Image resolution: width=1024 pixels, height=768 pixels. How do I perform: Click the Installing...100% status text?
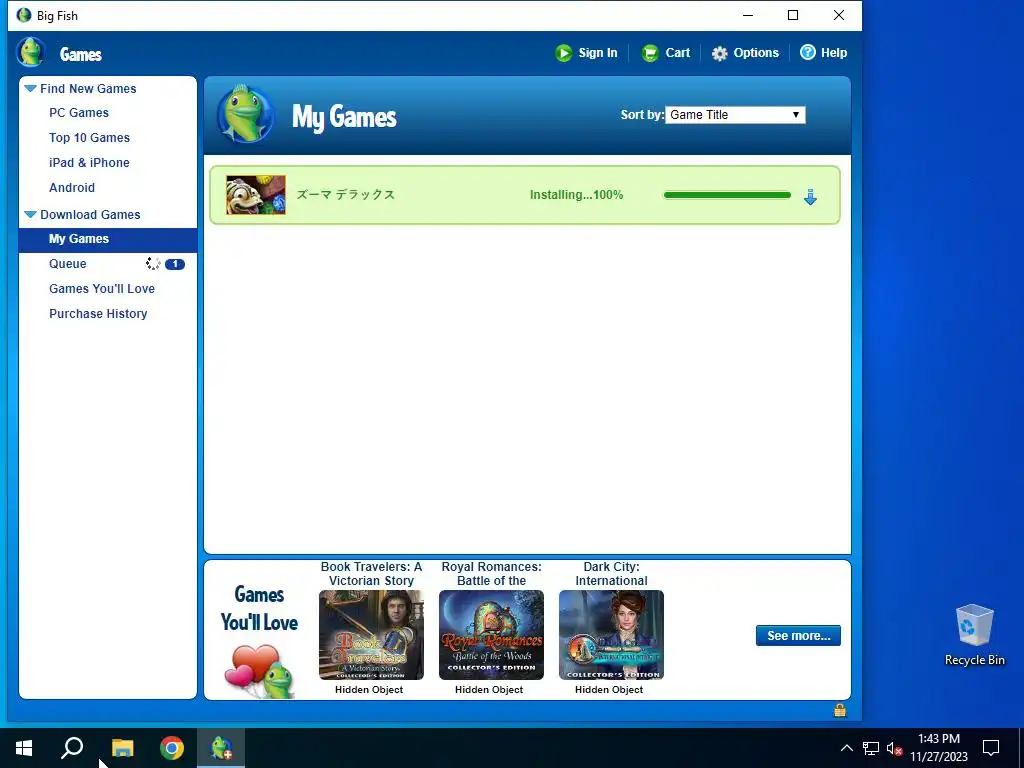pyautogui.click(x=576, y=195)
